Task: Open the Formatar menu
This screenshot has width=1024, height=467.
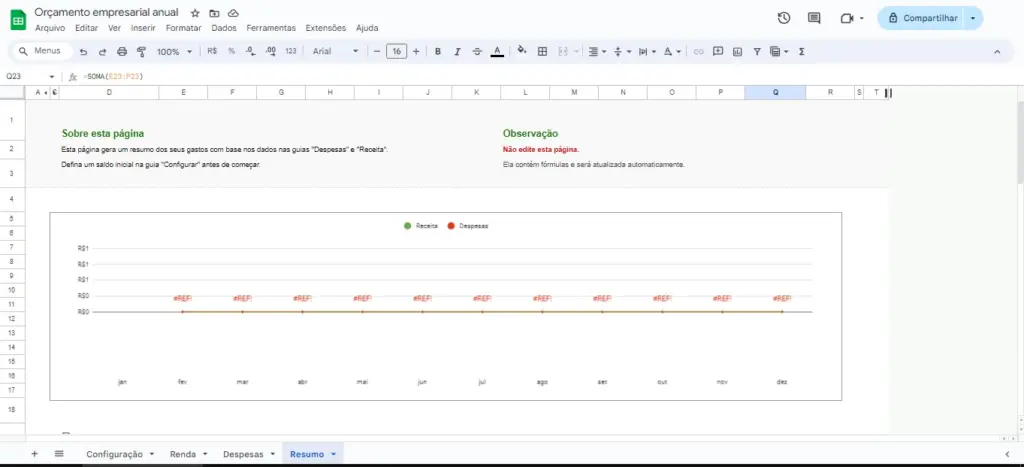Action: tap(184, 28)
